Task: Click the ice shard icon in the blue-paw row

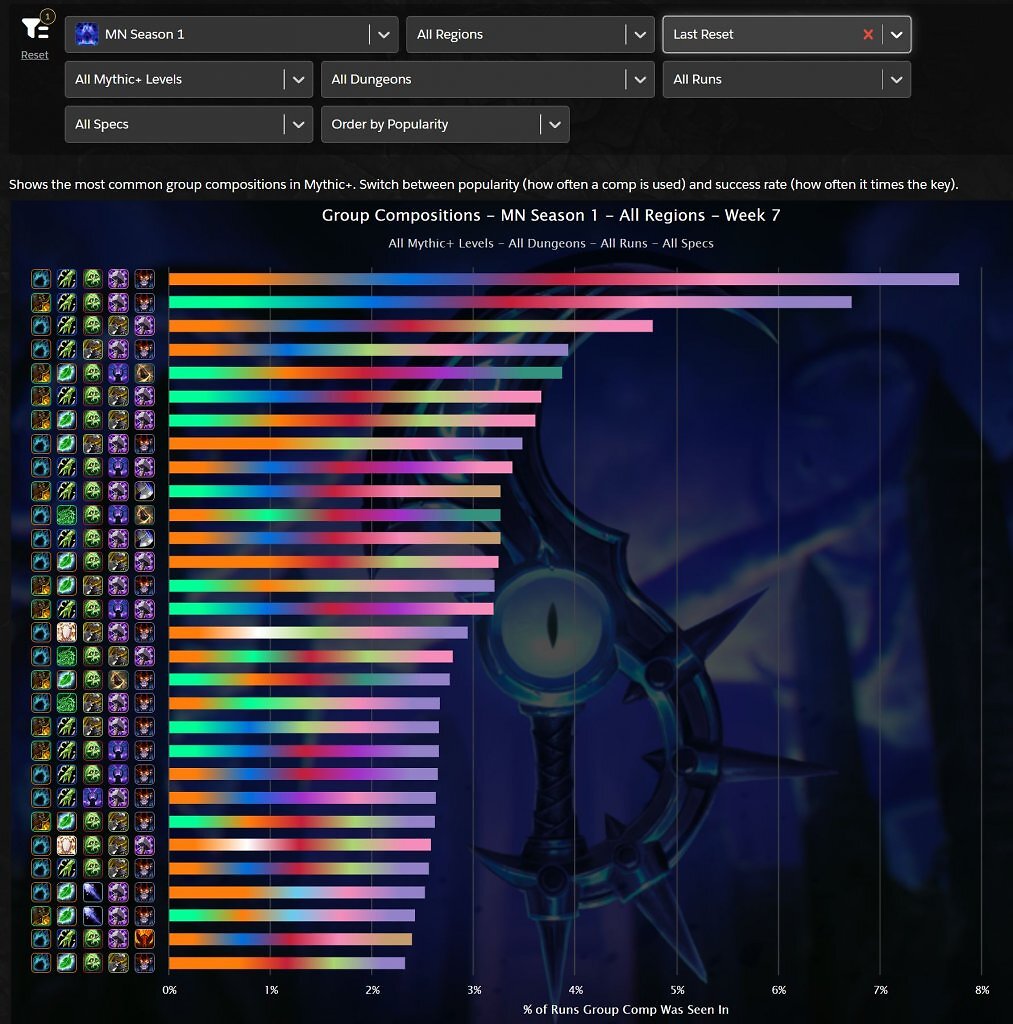Action: coord(93,892)
